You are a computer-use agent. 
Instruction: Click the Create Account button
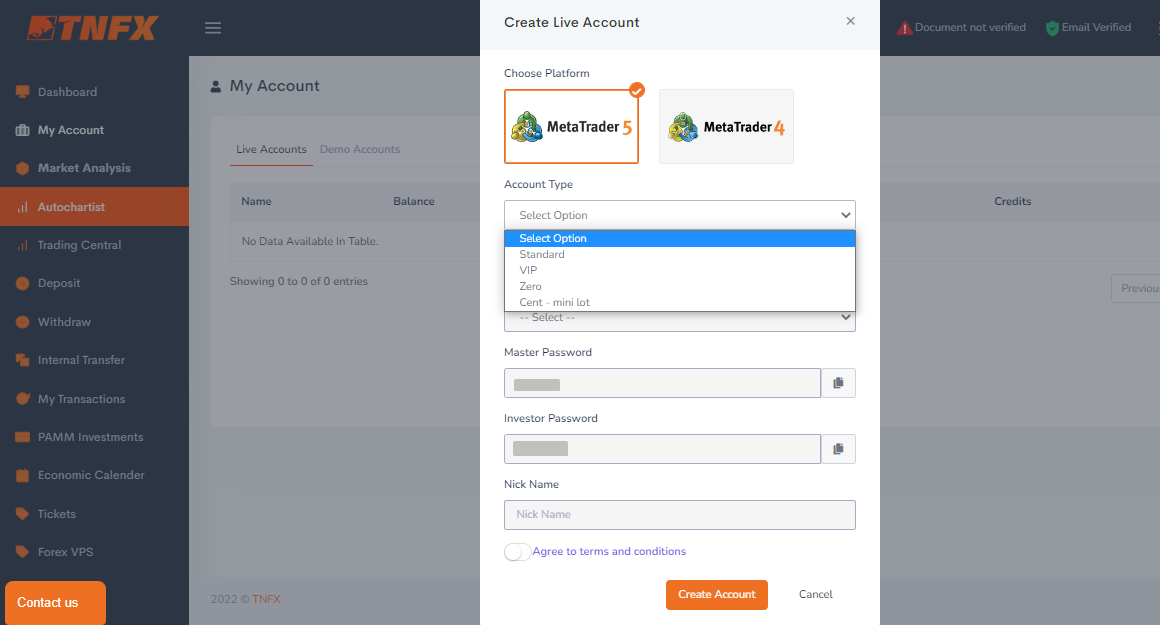click(x=717, y=595)
